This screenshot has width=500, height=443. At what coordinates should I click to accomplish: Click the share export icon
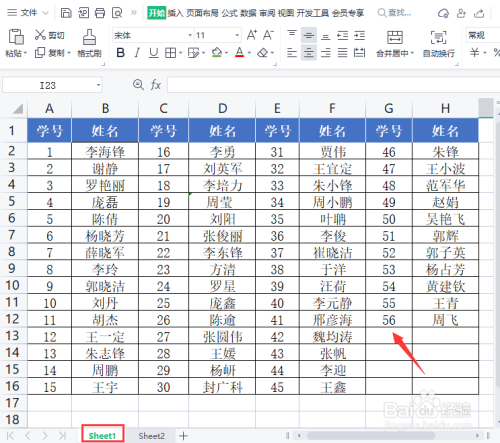tap(479, 13)
